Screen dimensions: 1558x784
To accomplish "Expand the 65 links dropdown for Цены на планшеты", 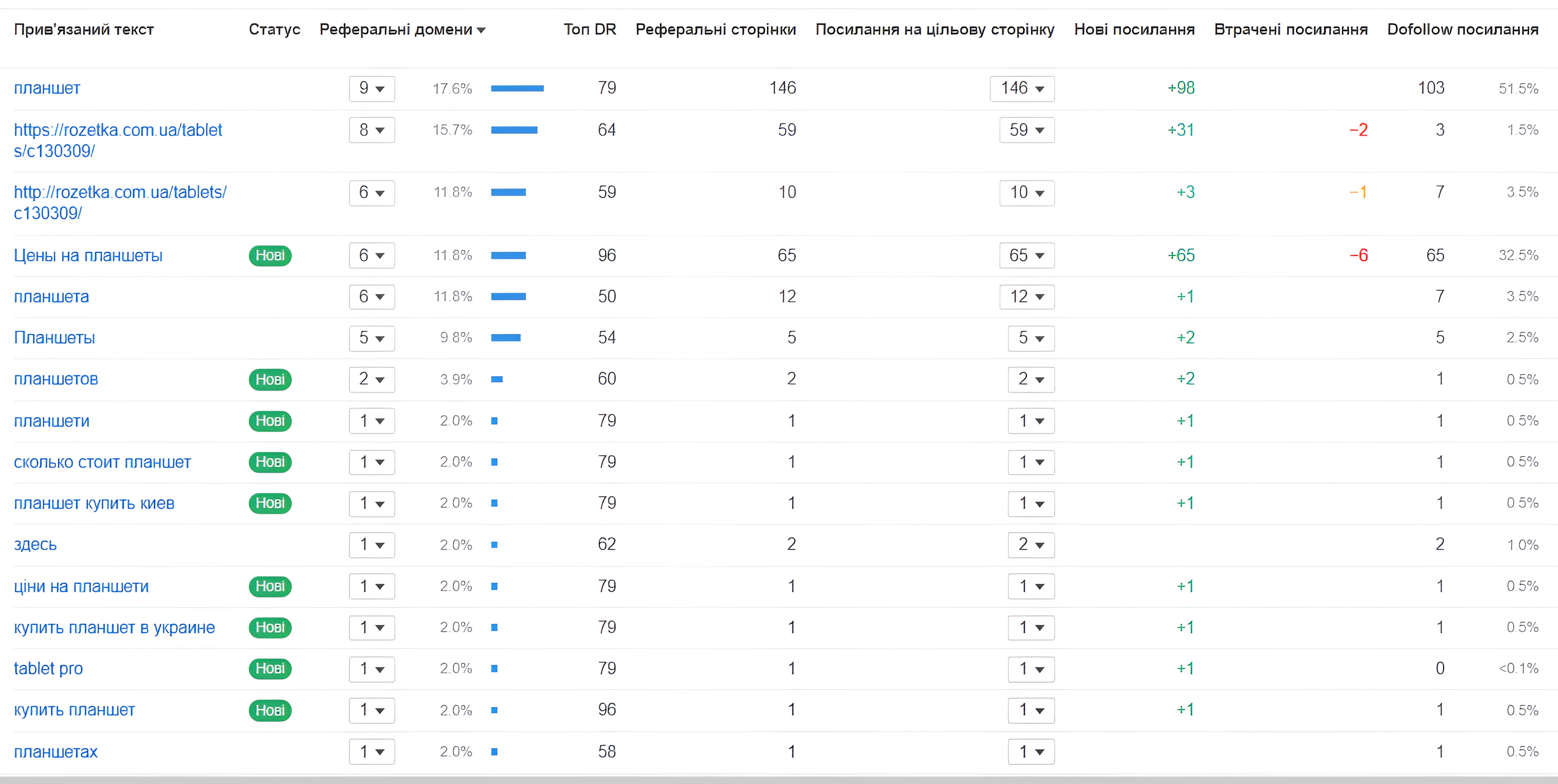I will 1027,255.
